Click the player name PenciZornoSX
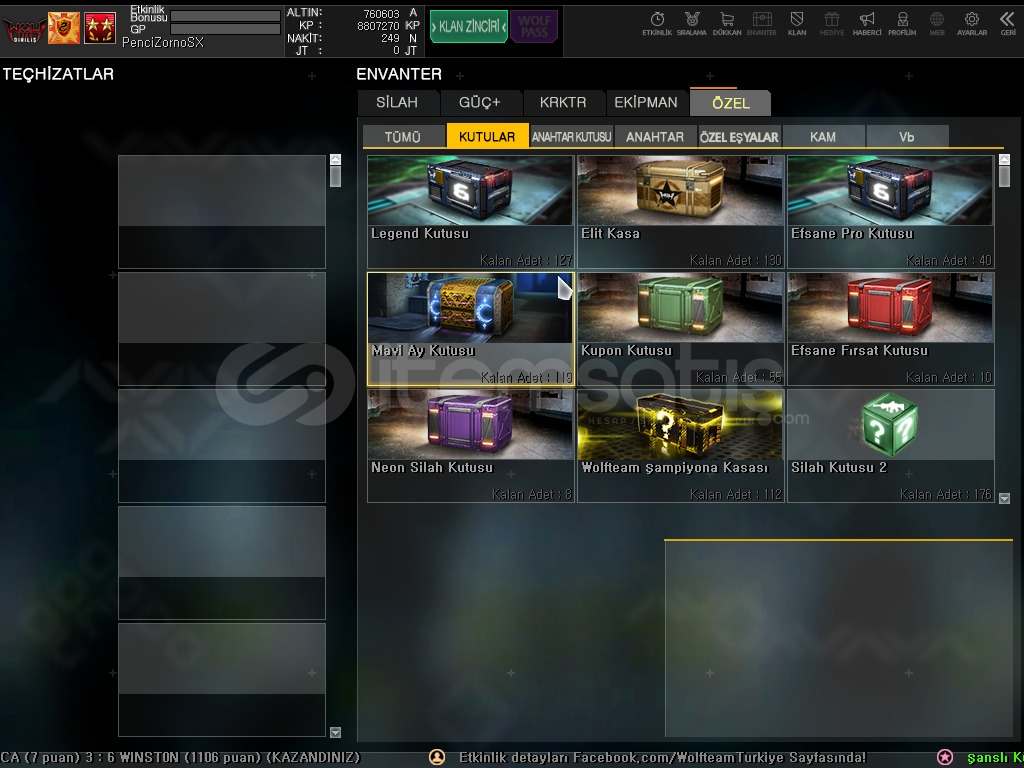The image size is (1024, 768). click(x=163, y=42)
